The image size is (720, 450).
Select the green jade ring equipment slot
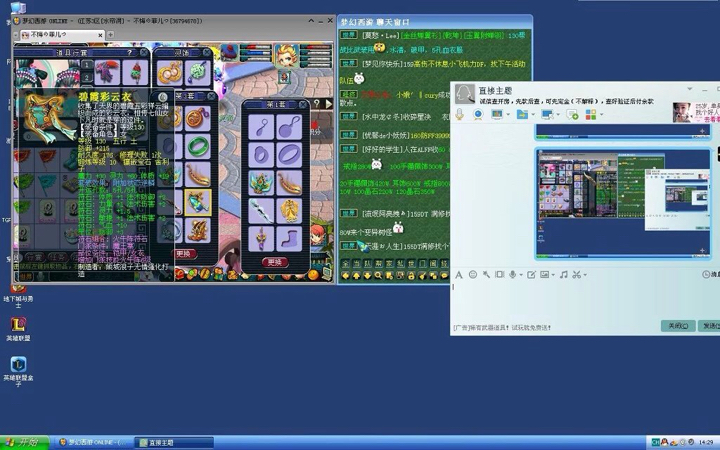(x=198, y=146)
